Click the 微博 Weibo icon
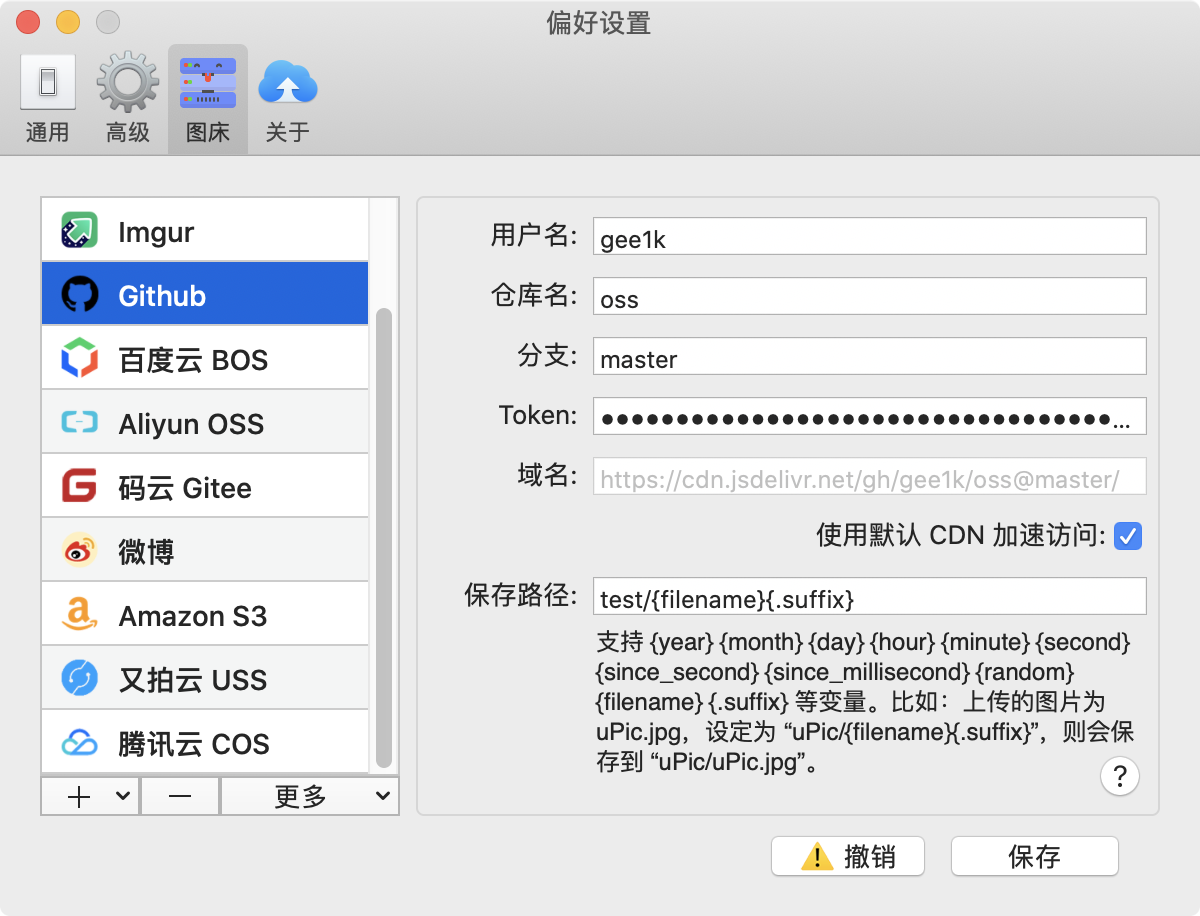Image resolution: width=1200 pixels, height=916 pixels. point(79,551)
